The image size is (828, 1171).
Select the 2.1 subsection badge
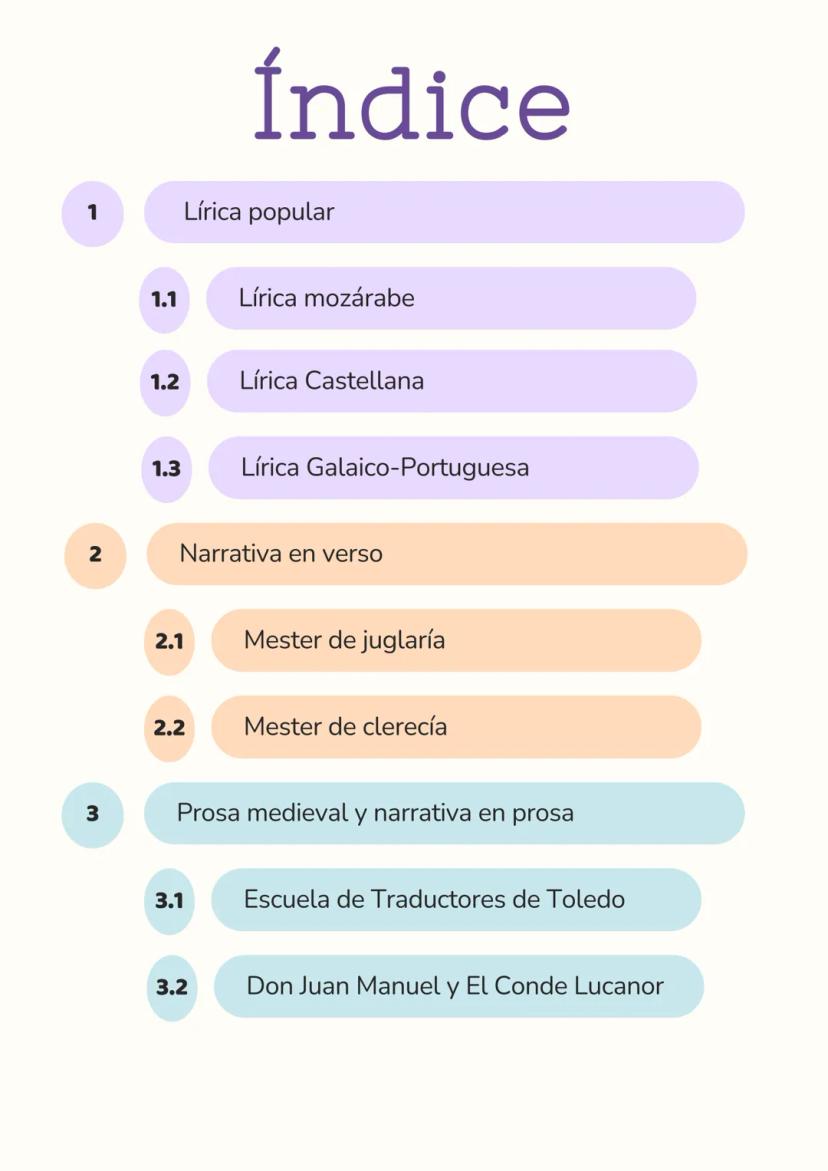coord(169,641)
